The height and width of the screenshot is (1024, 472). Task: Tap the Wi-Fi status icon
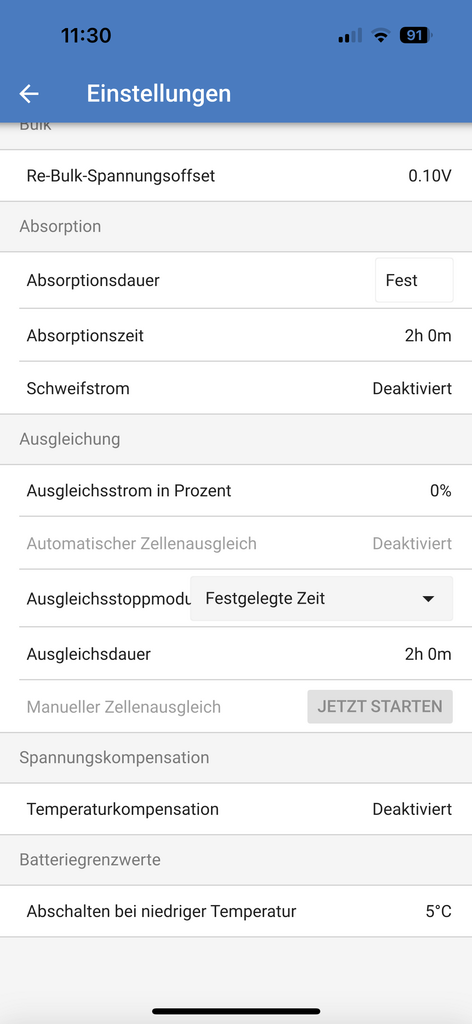click(380, 35)
